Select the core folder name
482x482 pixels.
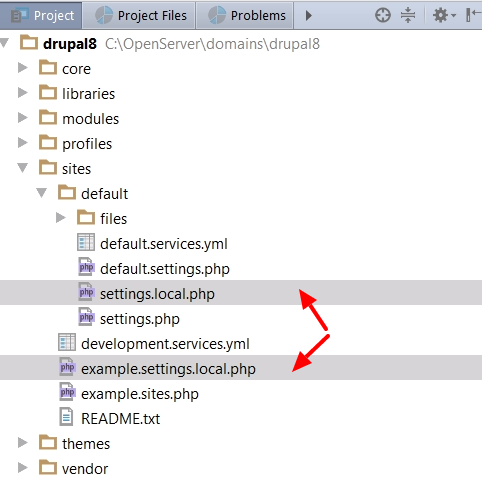point(76,69)
